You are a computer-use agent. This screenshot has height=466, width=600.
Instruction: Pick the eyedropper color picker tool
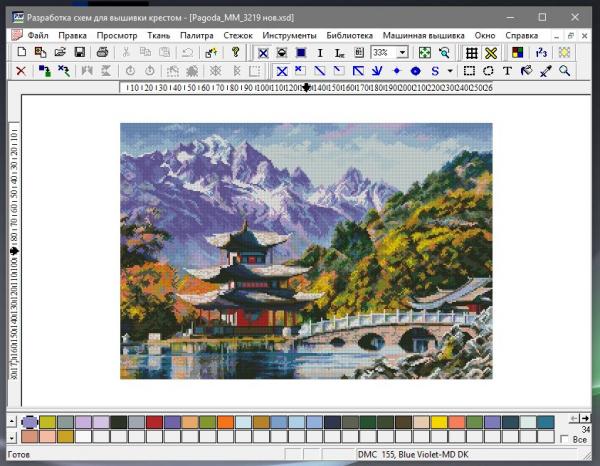click(546, 71)
